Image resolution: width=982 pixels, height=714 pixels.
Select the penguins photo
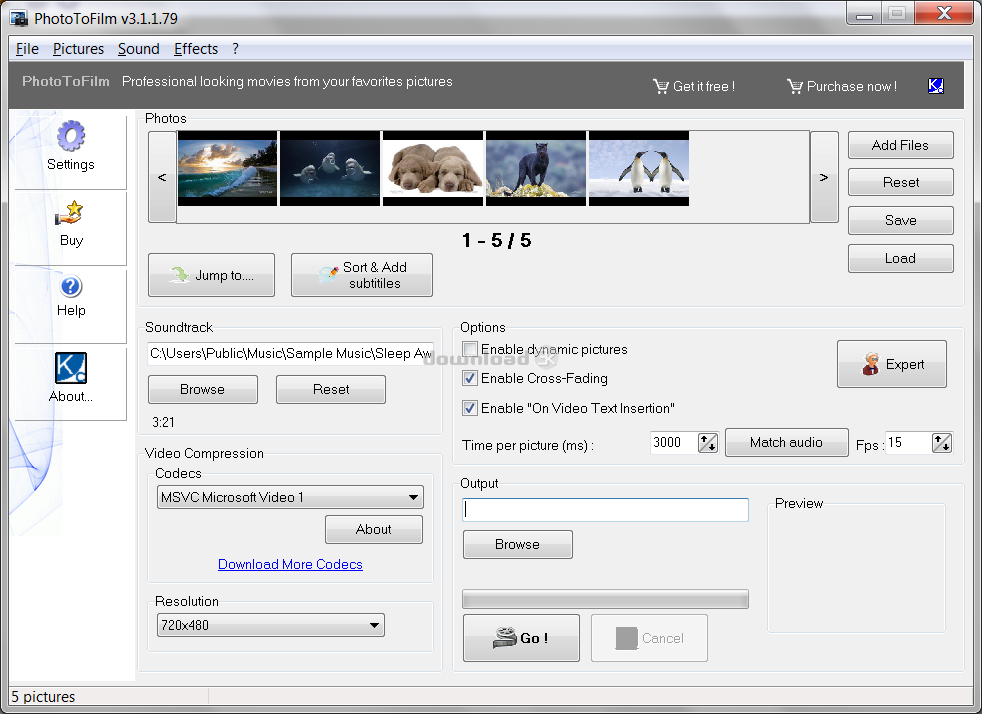point(639,168)
